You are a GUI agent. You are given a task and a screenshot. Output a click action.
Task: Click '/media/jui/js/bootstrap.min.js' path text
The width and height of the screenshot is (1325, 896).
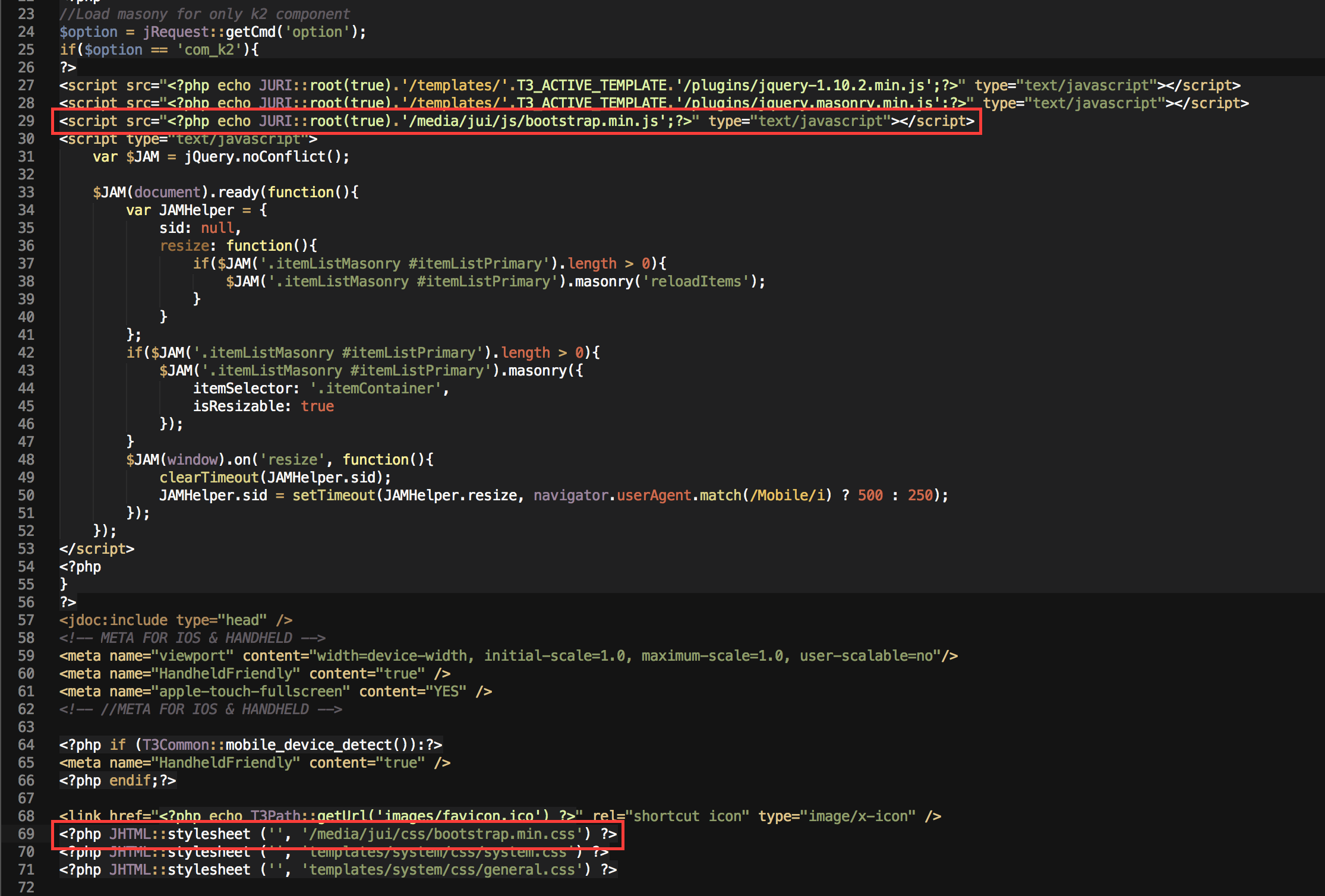(533, 121)
